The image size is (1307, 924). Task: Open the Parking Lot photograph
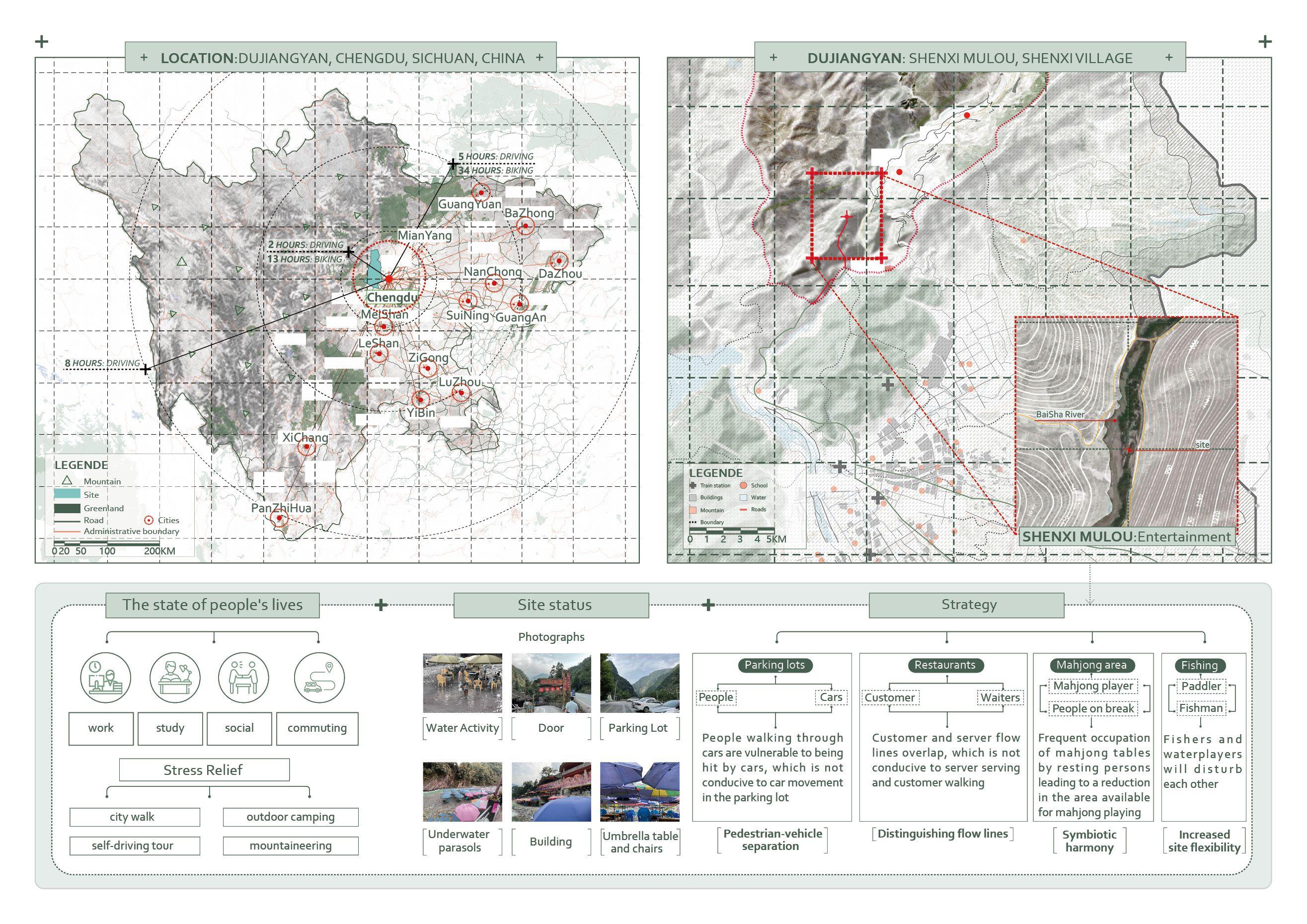639,683
